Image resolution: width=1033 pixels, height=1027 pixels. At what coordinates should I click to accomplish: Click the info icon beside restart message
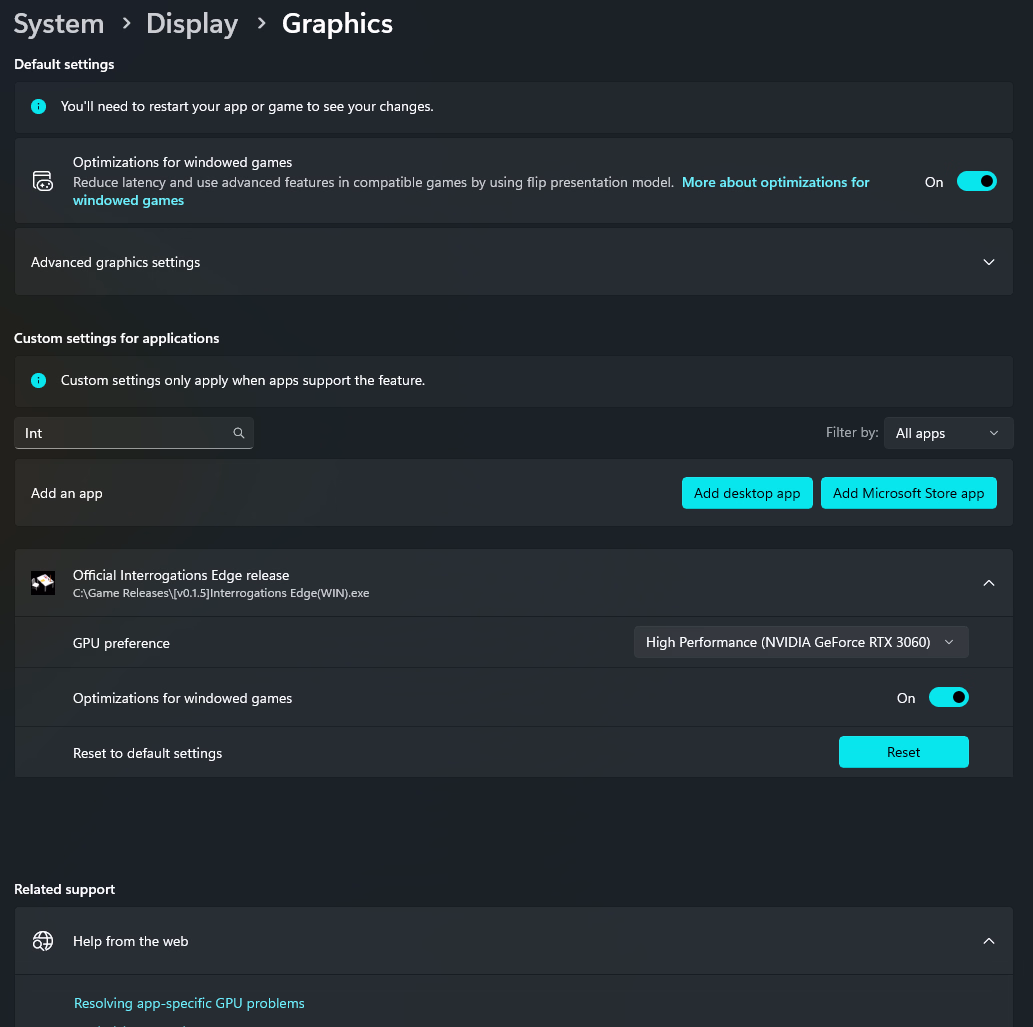(38, 106)
